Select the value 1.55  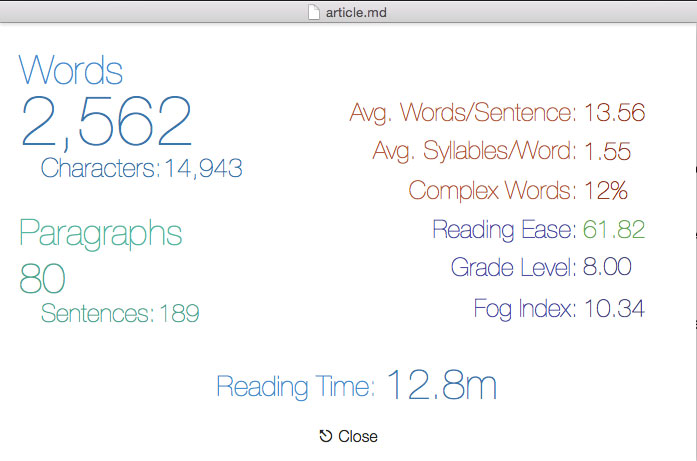coord(607,151)
